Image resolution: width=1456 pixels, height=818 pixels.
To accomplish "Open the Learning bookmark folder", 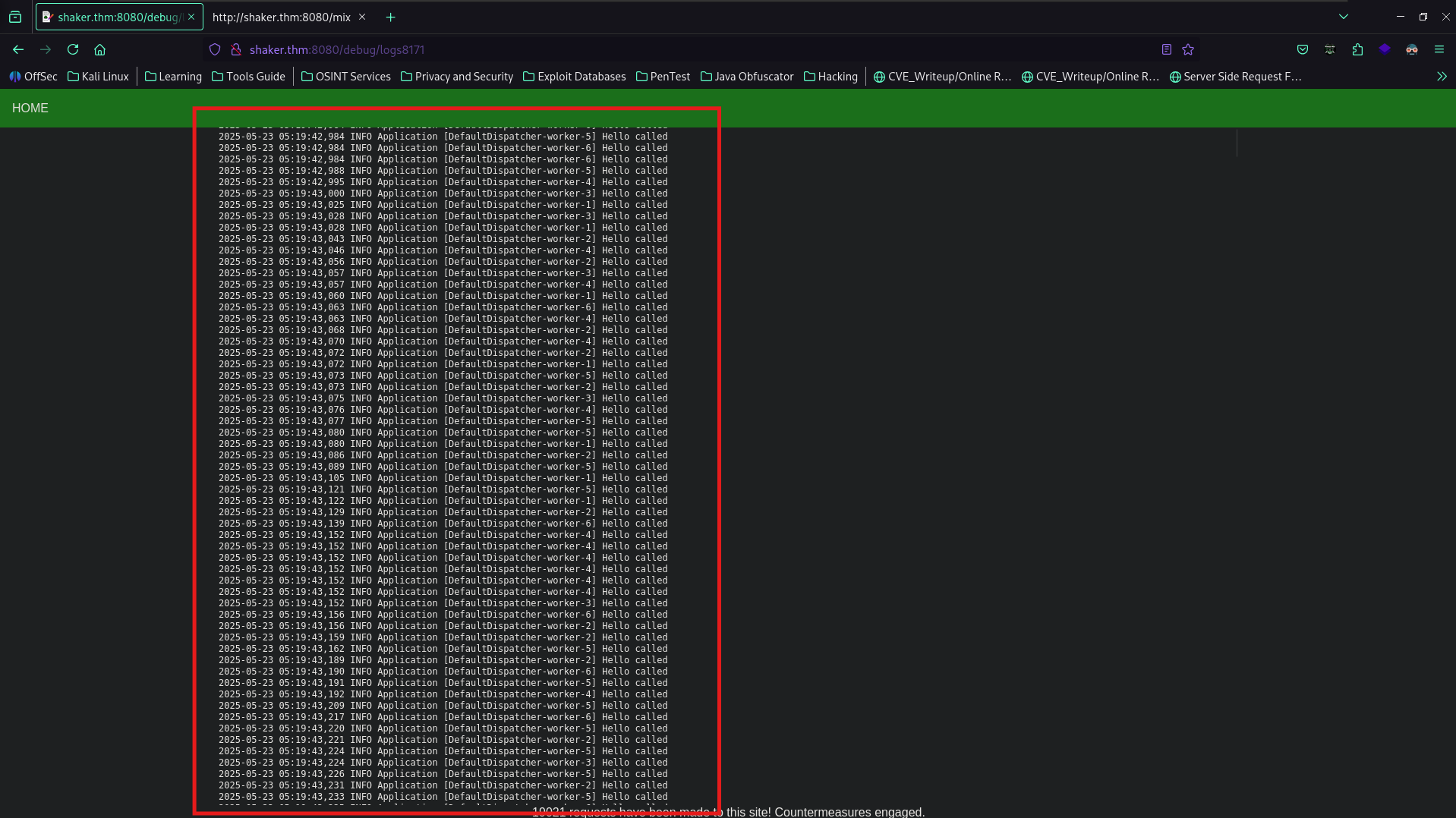I will click(x=173, y=77).
